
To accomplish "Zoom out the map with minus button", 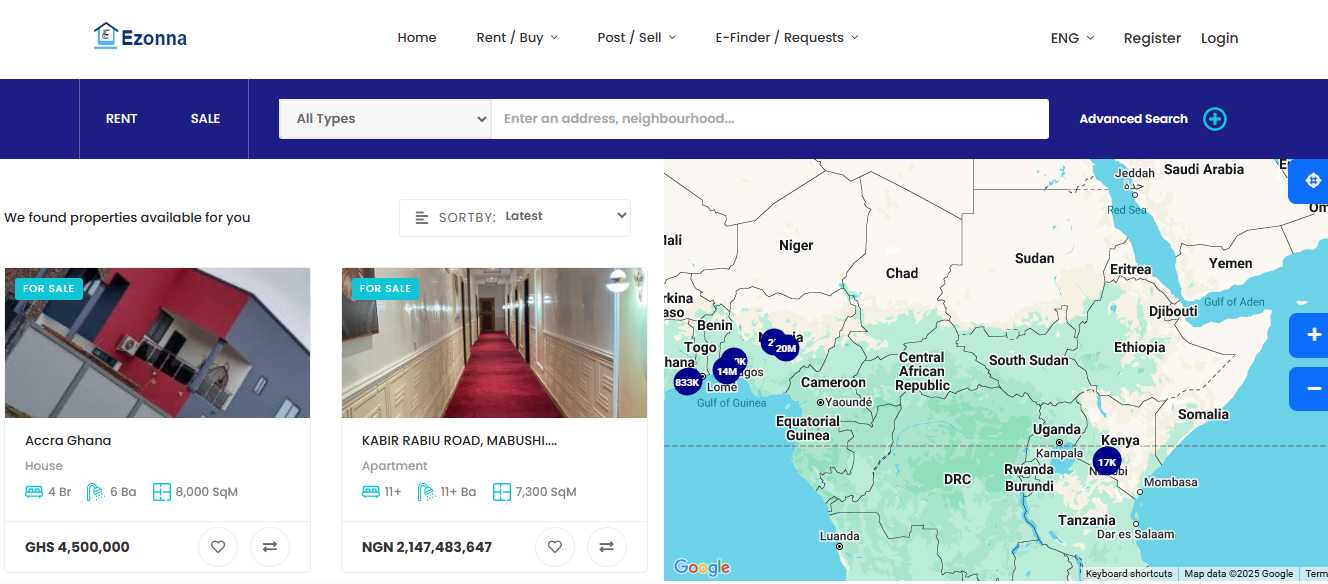I will [x=1313, y=389].
